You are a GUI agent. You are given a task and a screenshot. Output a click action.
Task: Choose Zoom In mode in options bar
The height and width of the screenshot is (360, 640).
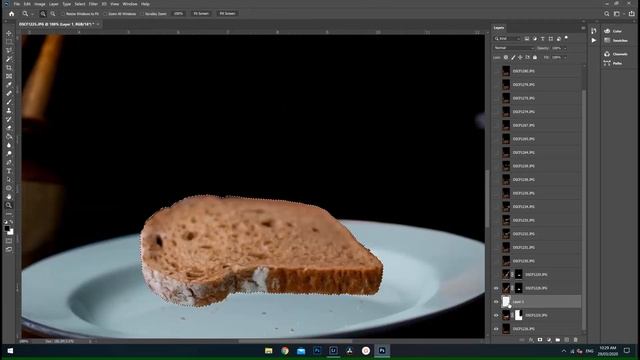43,13
